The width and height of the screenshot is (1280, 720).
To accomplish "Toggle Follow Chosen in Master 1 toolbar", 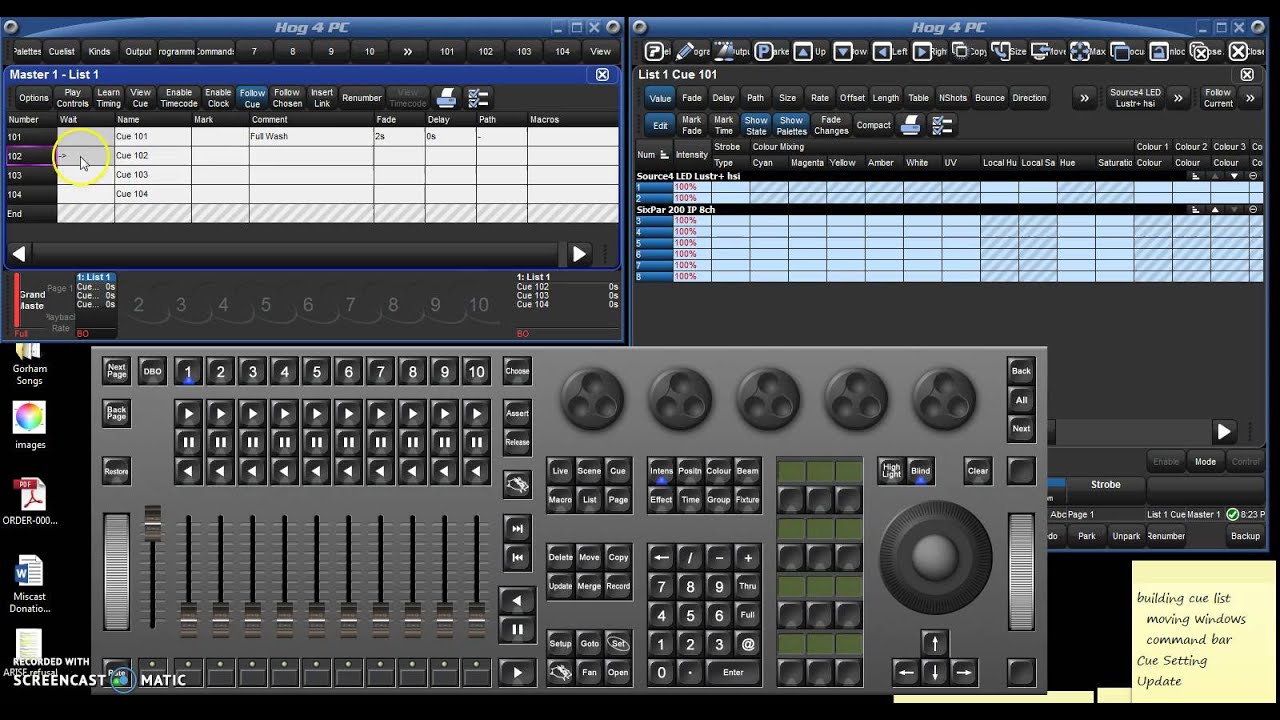I will (x=287, y=98).
